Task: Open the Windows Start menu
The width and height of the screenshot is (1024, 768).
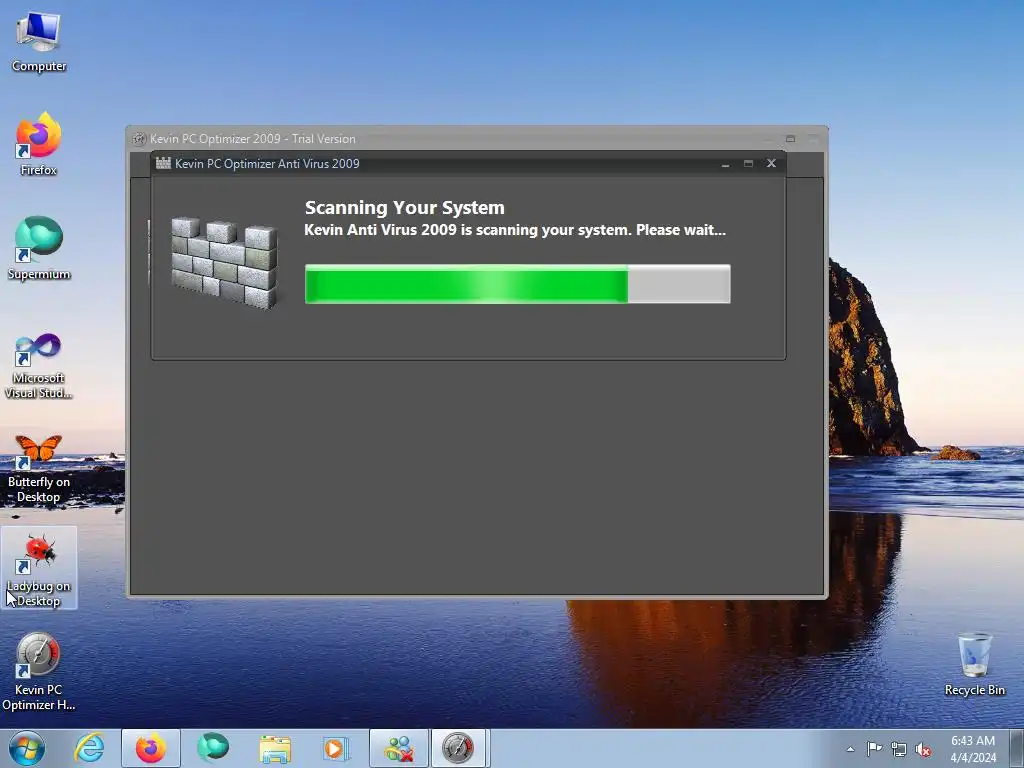Action: coord(27,748)
